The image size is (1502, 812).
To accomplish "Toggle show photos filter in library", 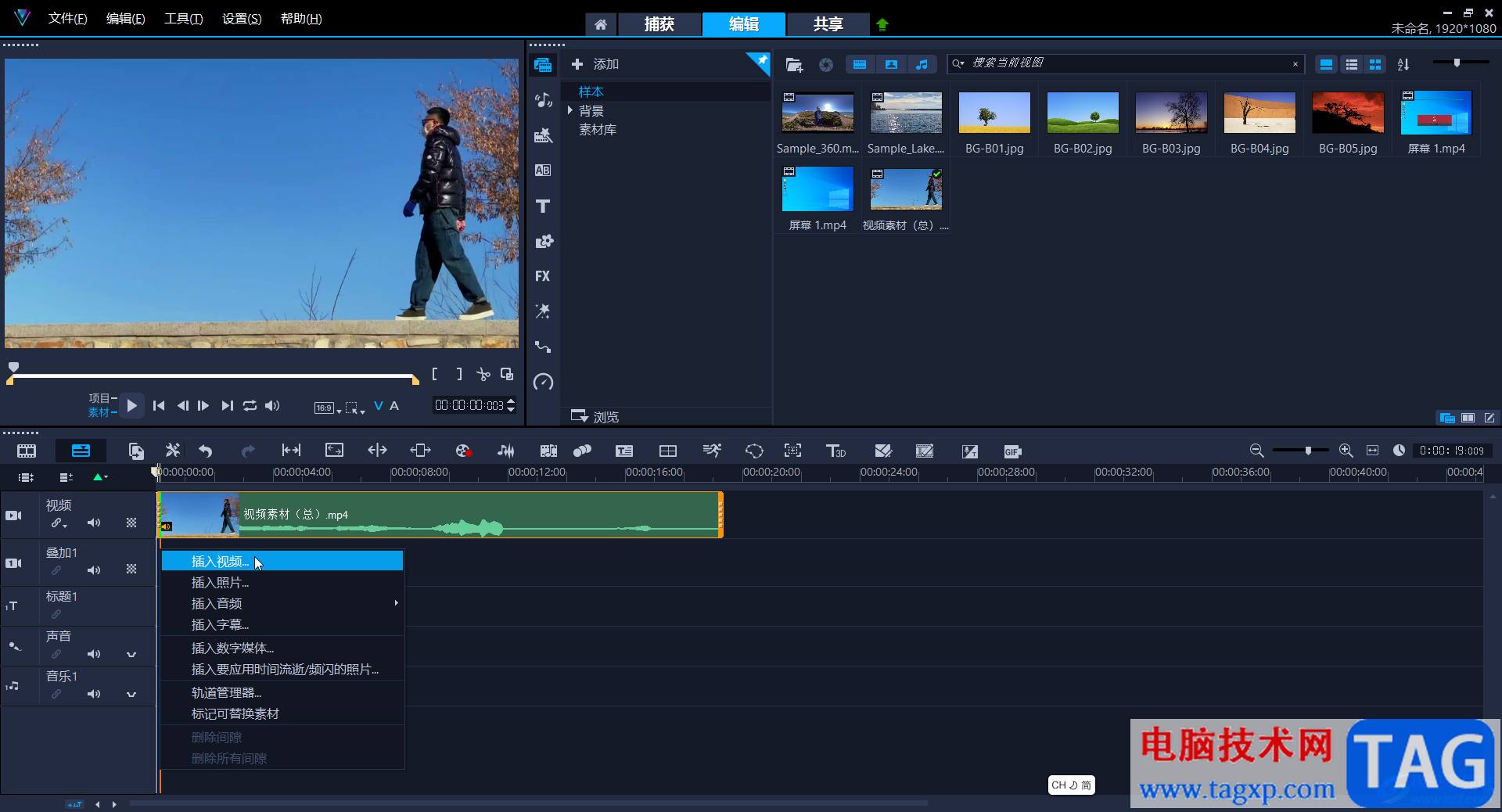I will [891, 64].
